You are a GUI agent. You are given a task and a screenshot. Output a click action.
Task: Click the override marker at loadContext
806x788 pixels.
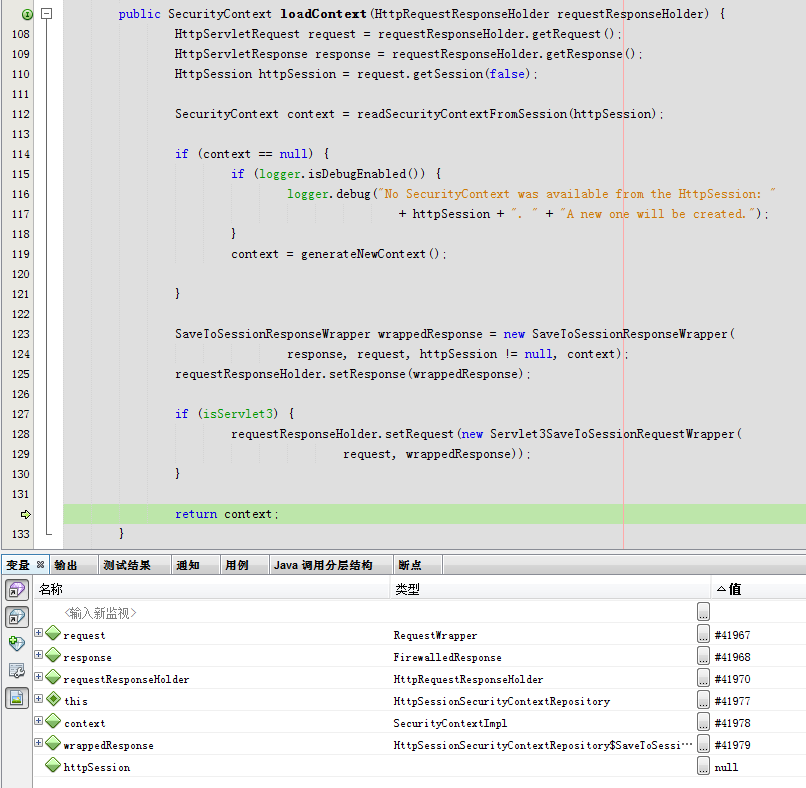click(27, 14)
